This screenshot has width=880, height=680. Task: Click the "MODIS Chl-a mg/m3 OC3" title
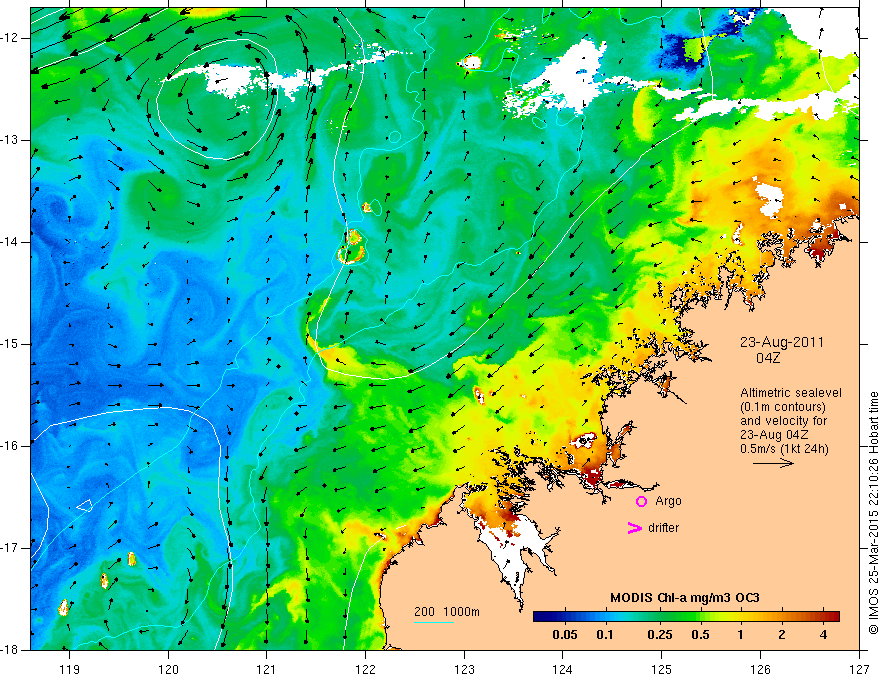[x=685, y=598]
